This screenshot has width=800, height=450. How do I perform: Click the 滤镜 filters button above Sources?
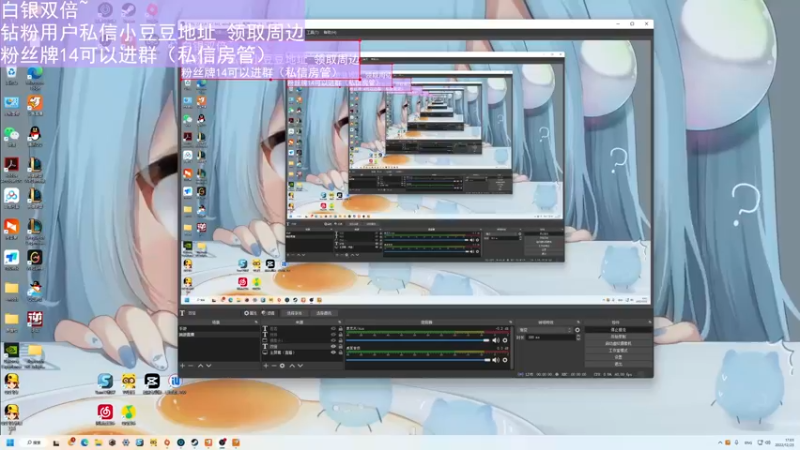[x=269, y=313]
